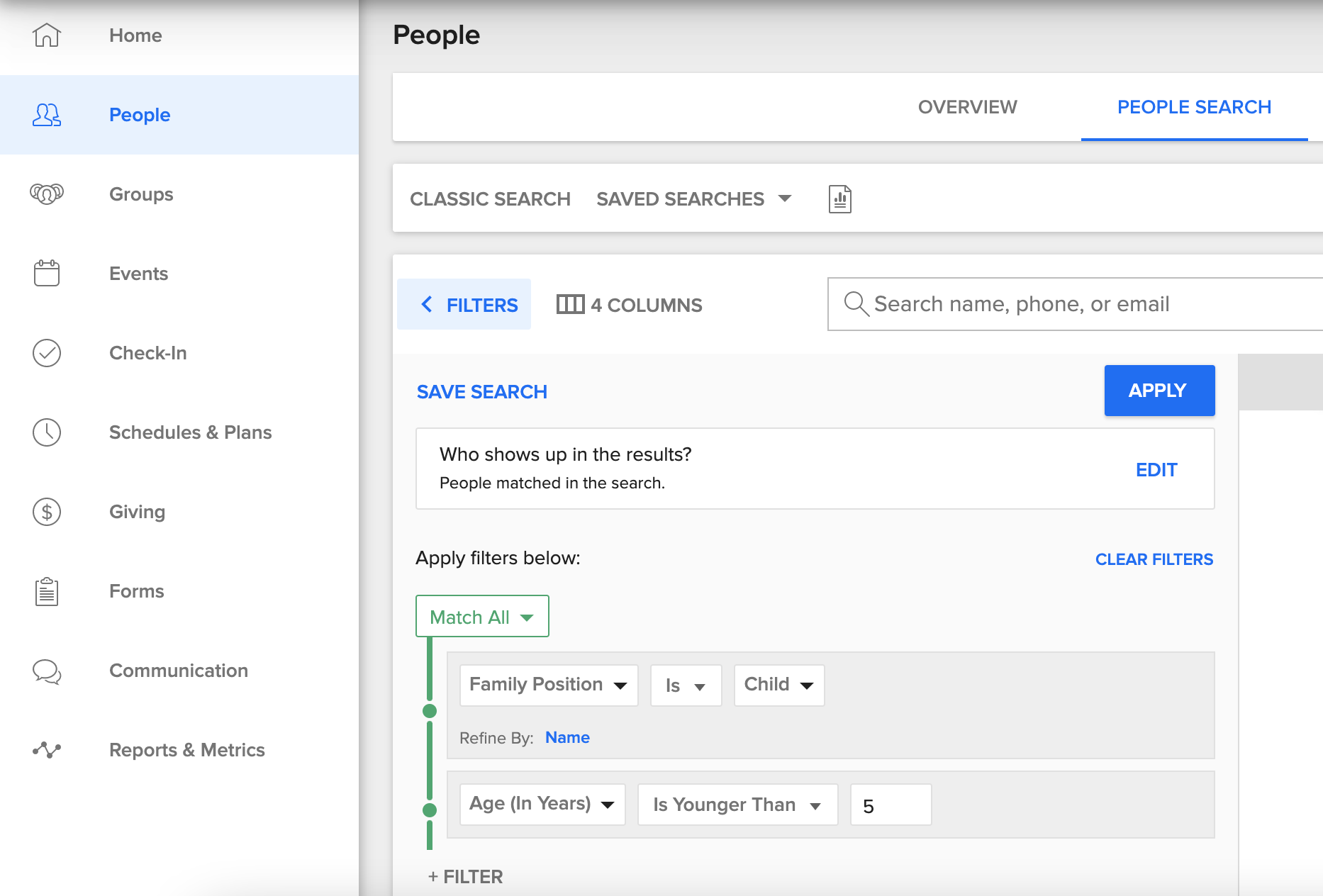
Task: Change the Is Younger Than comparison dropdown
Action: [x=737, y=804]
